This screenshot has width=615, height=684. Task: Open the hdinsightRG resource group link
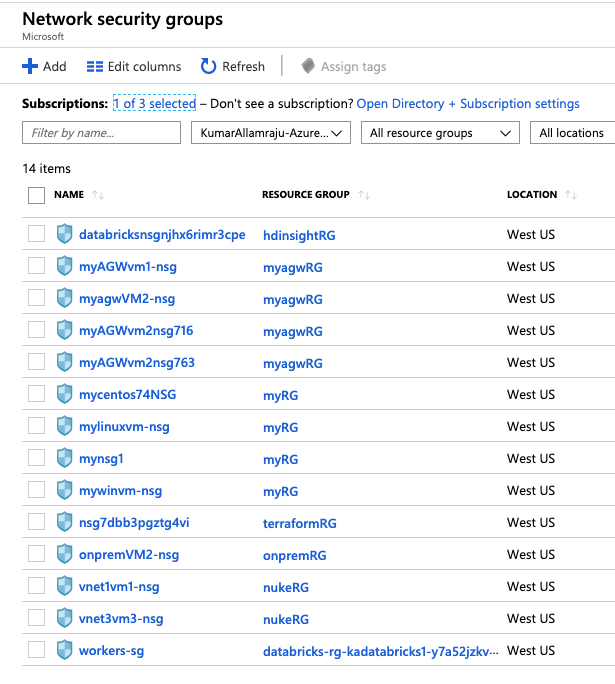[299, 236]
